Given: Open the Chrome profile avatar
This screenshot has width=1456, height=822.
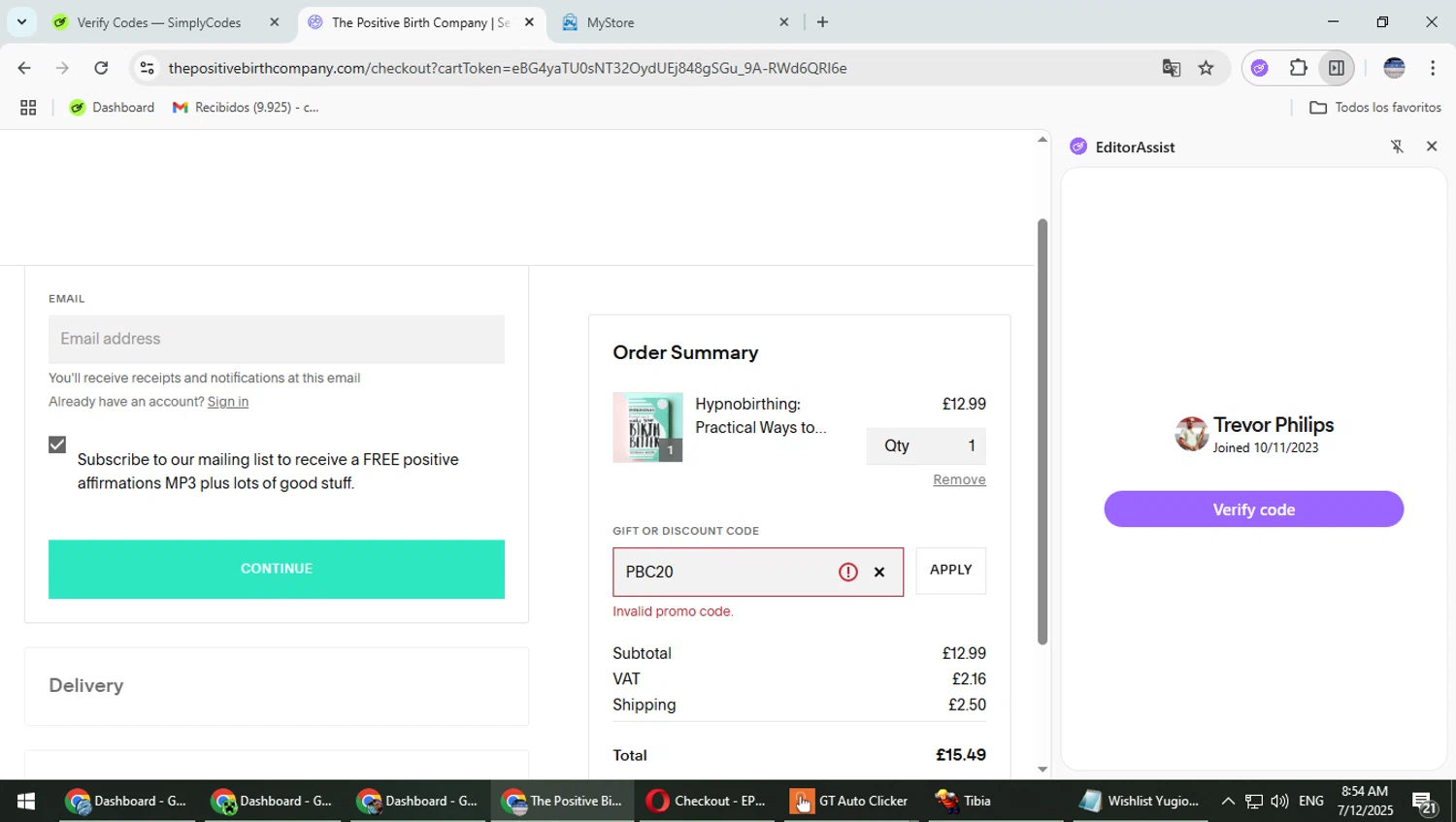Looking at the screenshot, I should point(1394,68).
